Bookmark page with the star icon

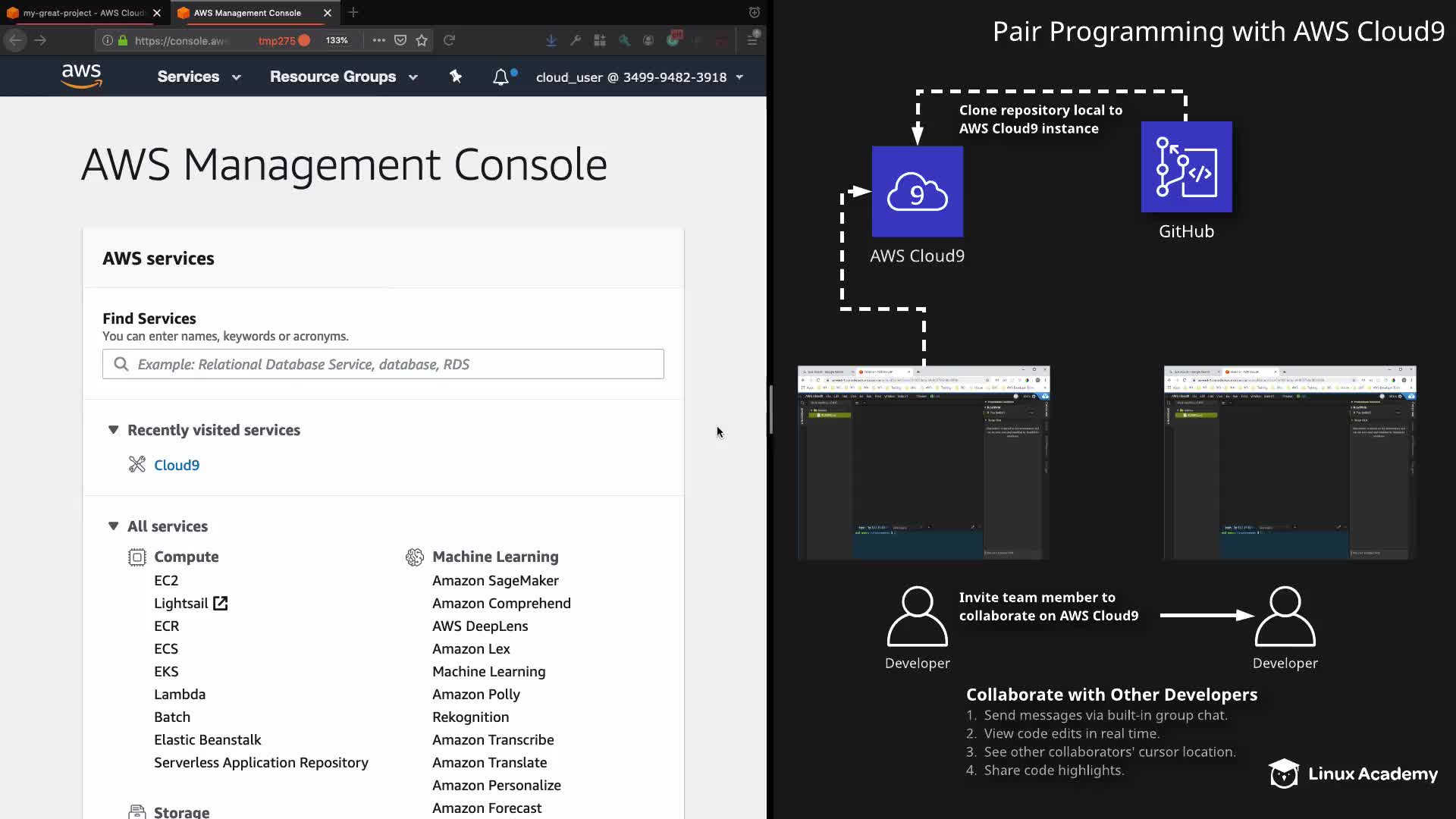point(422,40)
